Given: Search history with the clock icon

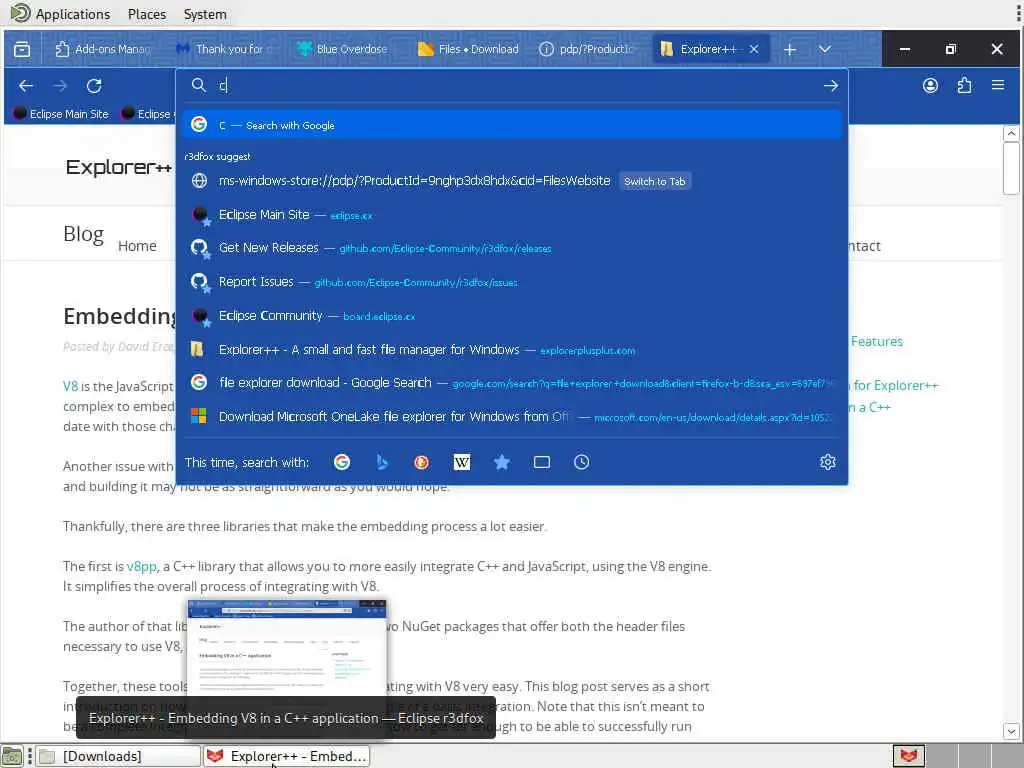Looking at the screenshot, I should tap(581, 462).
